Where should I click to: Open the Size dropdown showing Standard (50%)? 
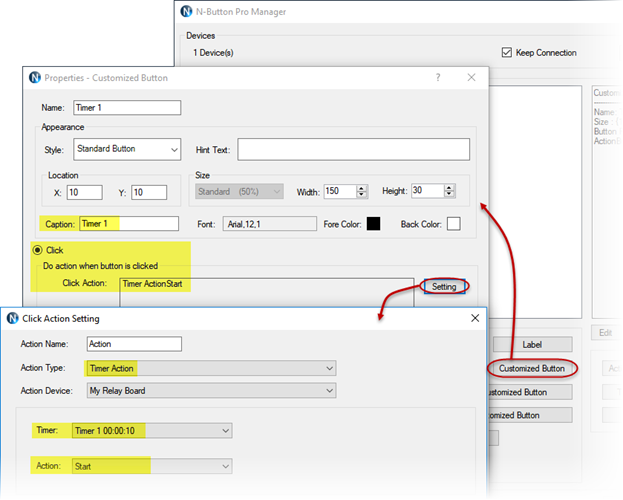[x=239, y=192]
